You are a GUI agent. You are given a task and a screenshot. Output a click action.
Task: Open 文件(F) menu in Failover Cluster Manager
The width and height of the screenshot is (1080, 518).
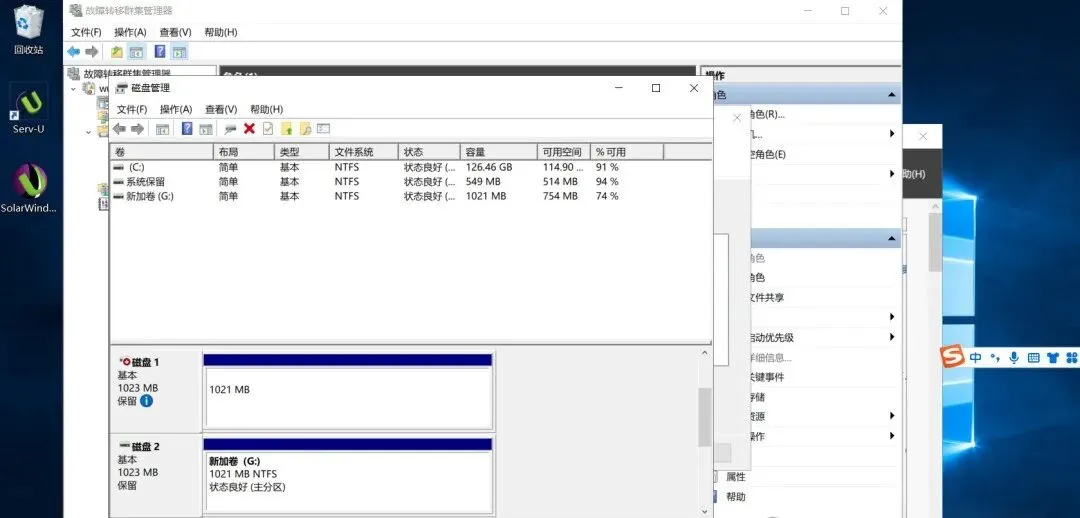(86, 32)
